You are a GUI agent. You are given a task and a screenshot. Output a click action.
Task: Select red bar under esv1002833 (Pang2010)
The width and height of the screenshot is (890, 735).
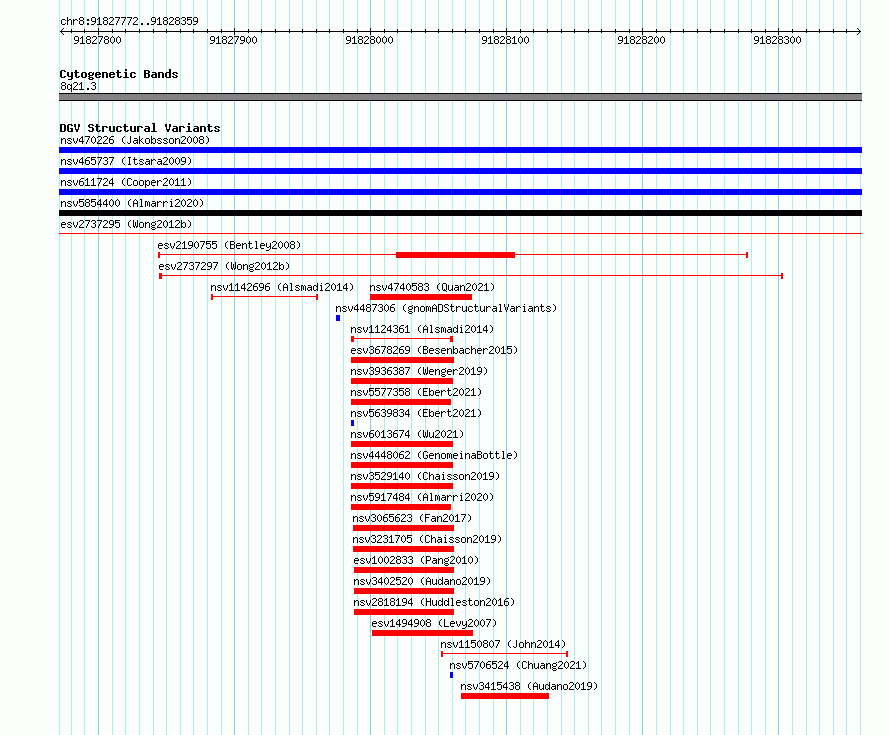click(404, 570)
